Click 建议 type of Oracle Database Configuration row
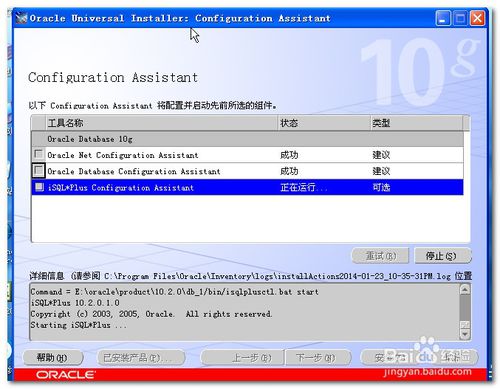Screen dimensions: 500x389 click(x=381, y=171)
